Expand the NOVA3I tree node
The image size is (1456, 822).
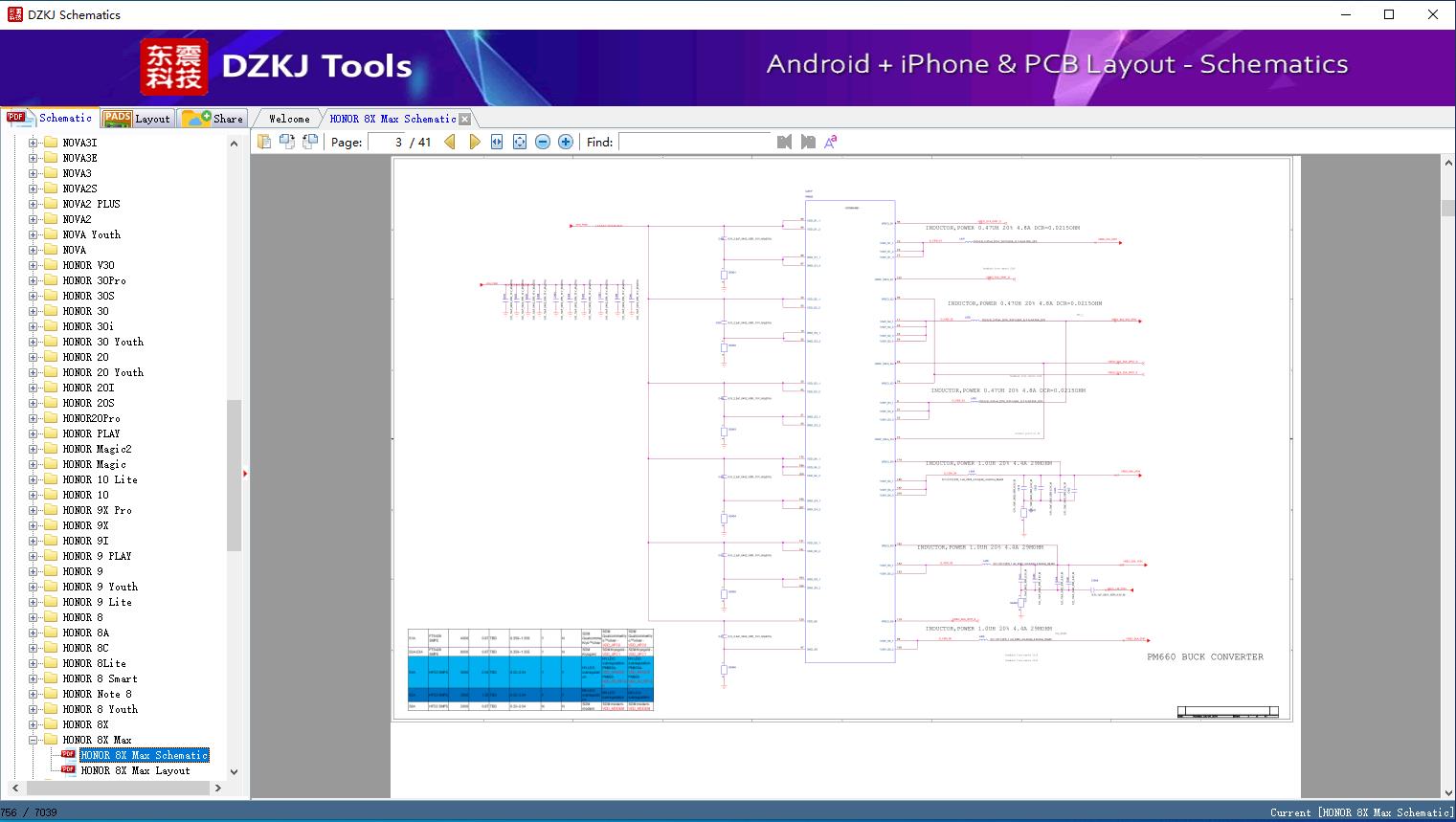[34, 143]
